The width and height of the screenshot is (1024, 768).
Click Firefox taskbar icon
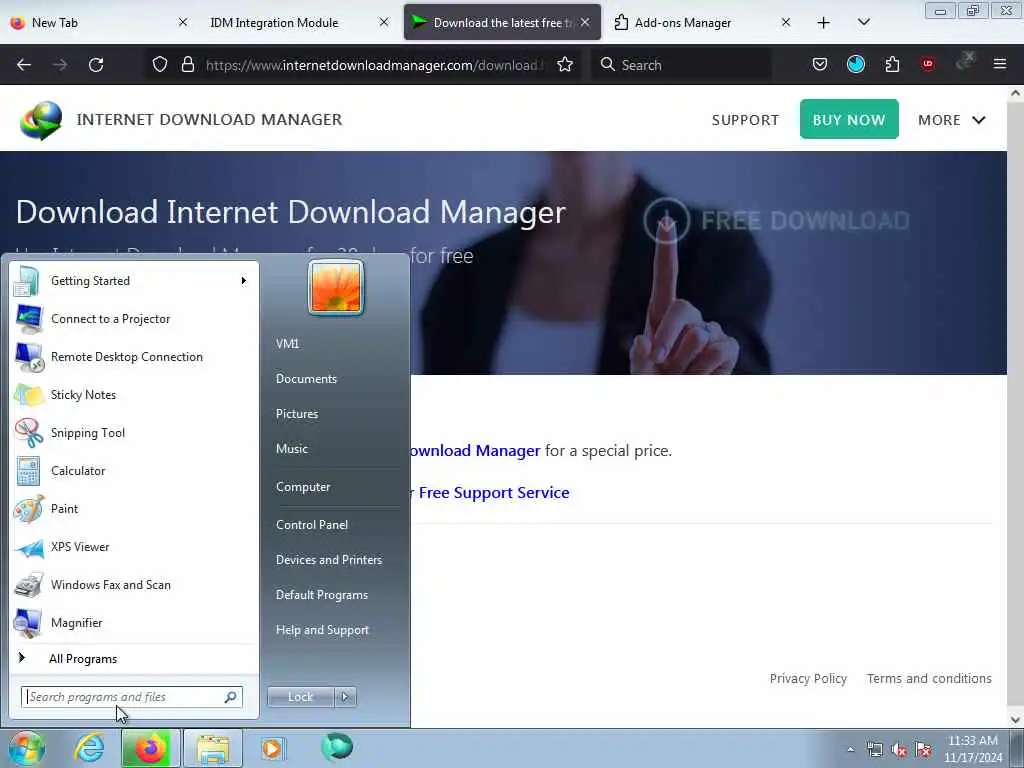click(150, 748)
